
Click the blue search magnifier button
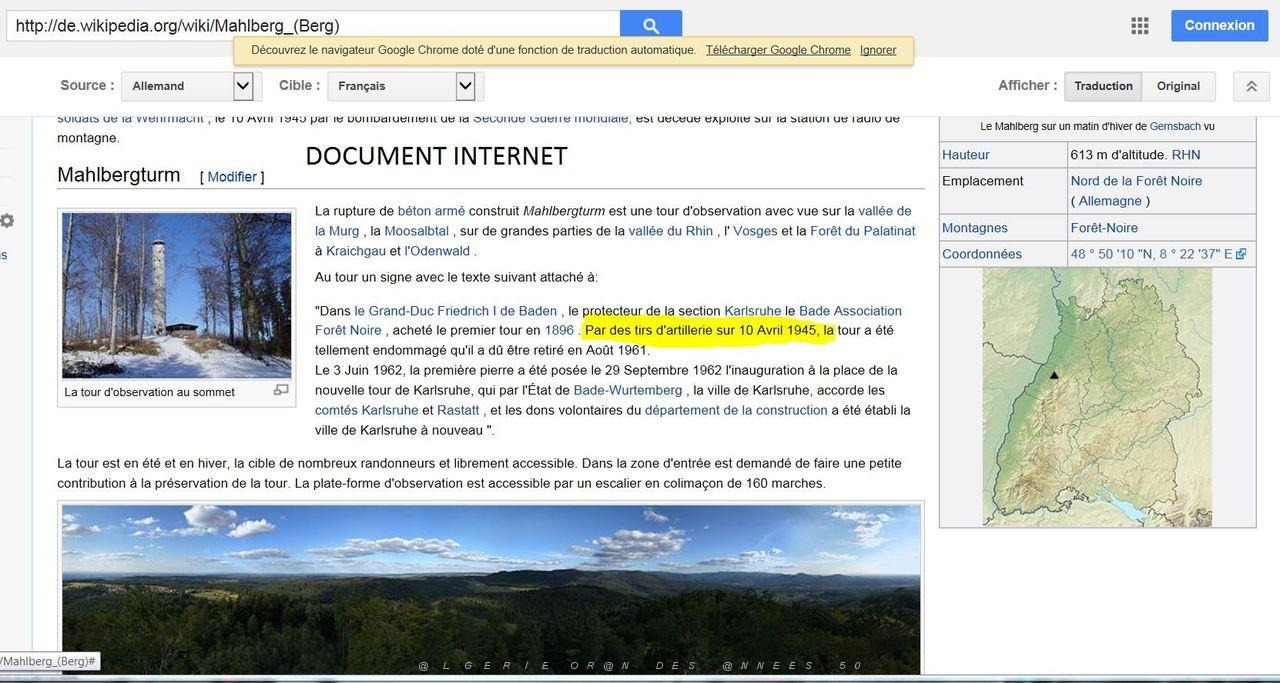coord(651,25)
